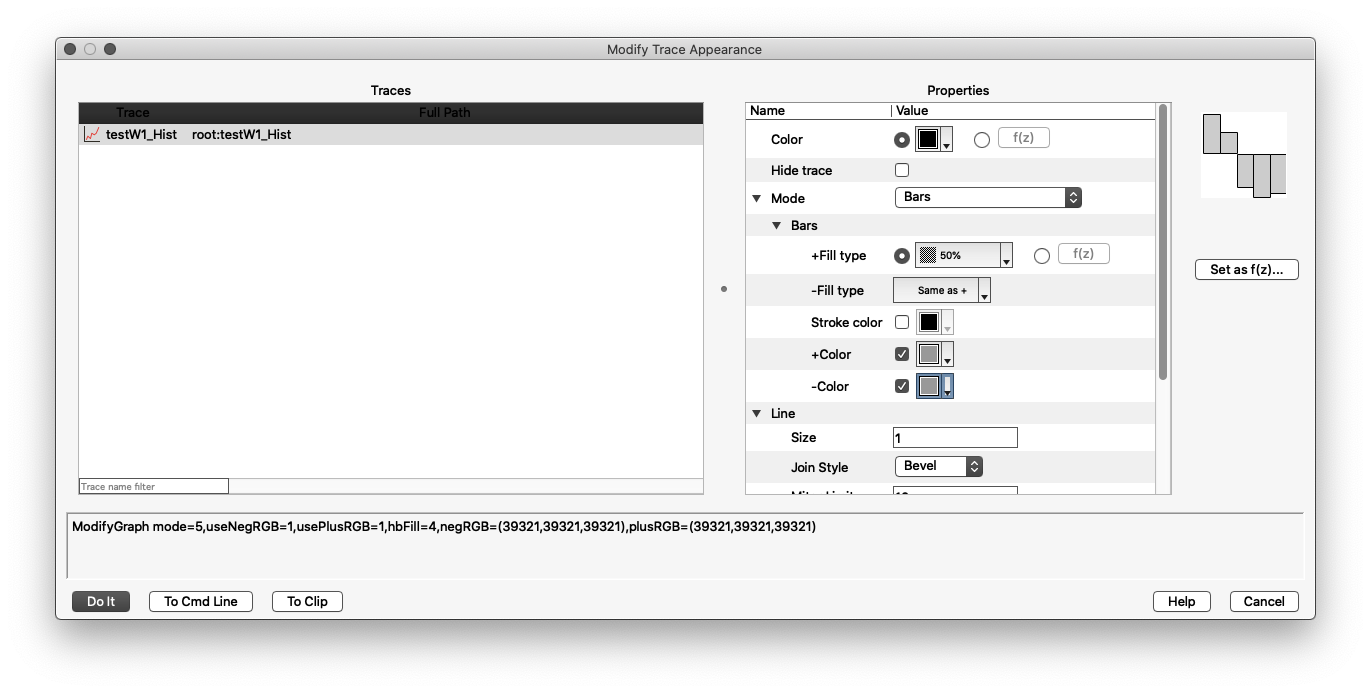The width and height of the screenshot is (1371, 693).
Task: Enable the Stroke color checkbox
Action: click(x=902, y=322)
